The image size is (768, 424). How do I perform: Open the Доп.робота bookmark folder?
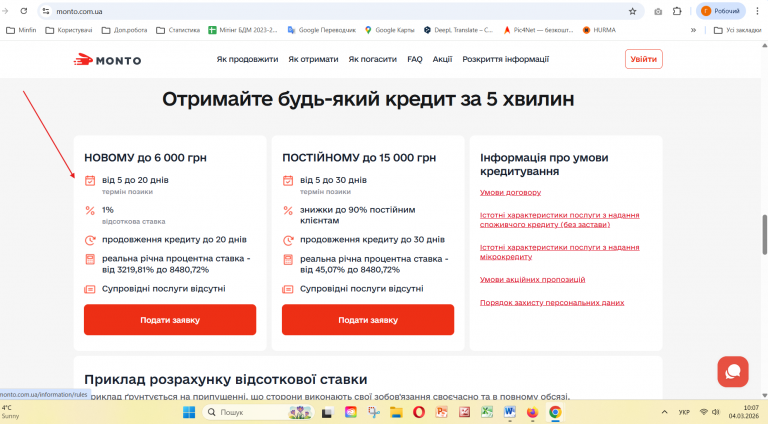124,30
